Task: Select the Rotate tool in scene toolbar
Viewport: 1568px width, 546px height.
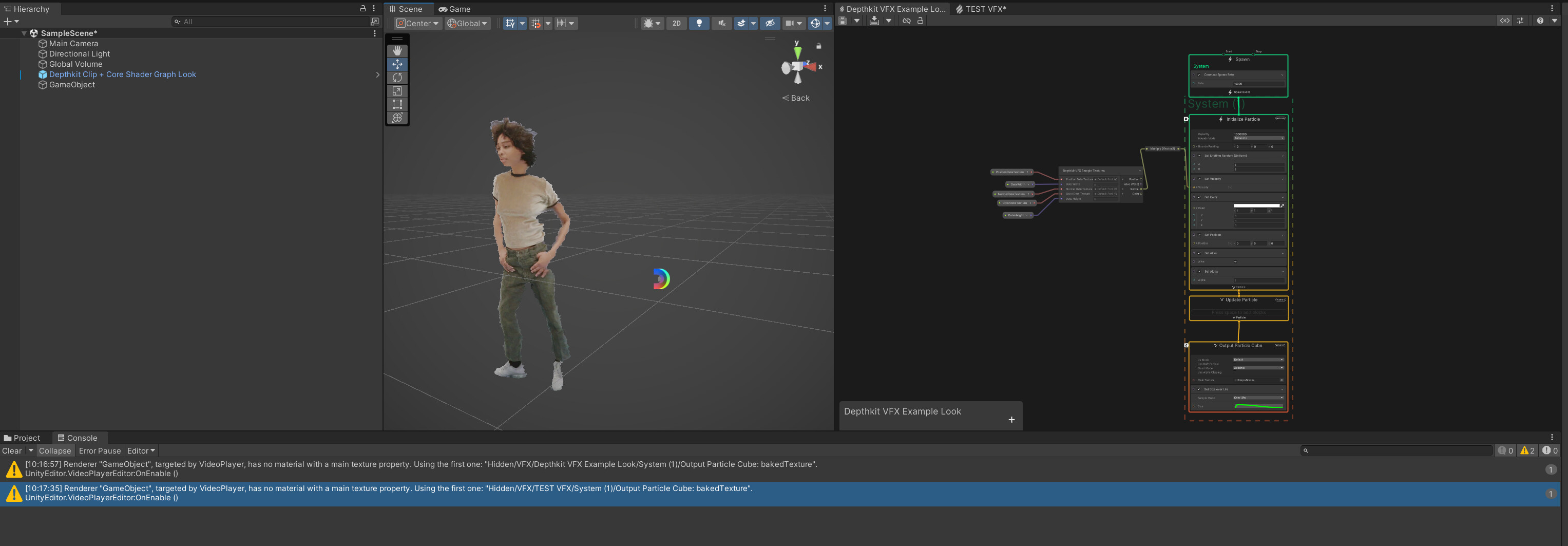Action: 397,78
